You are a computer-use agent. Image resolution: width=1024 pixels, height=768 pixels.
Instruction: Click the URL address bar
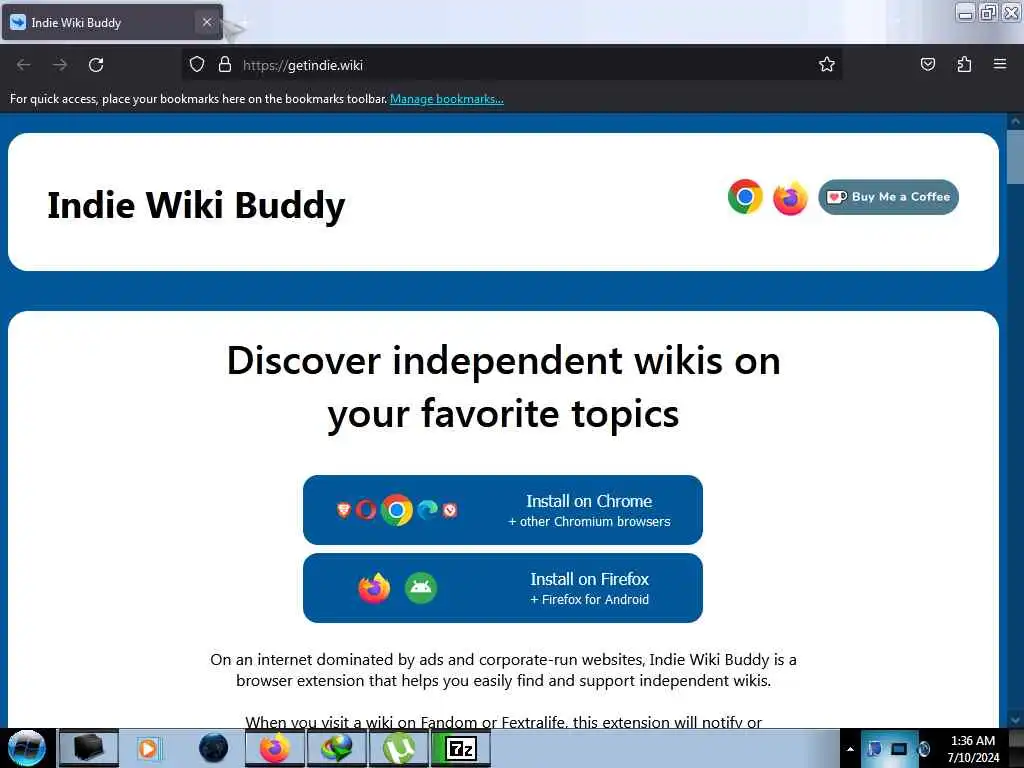511,65
